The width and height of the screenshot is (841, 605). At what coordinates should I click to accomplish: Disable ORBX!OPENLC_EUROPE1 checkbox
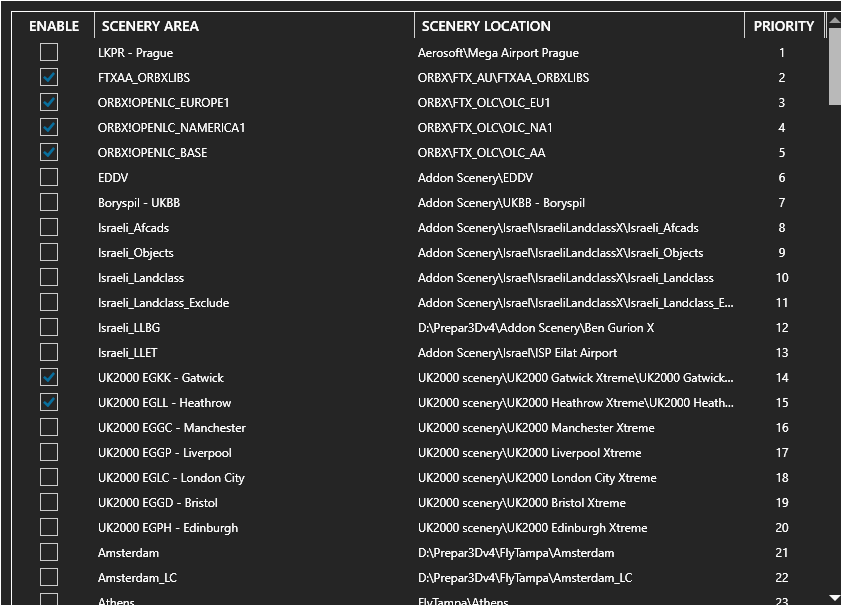click(x=49, y=102)
